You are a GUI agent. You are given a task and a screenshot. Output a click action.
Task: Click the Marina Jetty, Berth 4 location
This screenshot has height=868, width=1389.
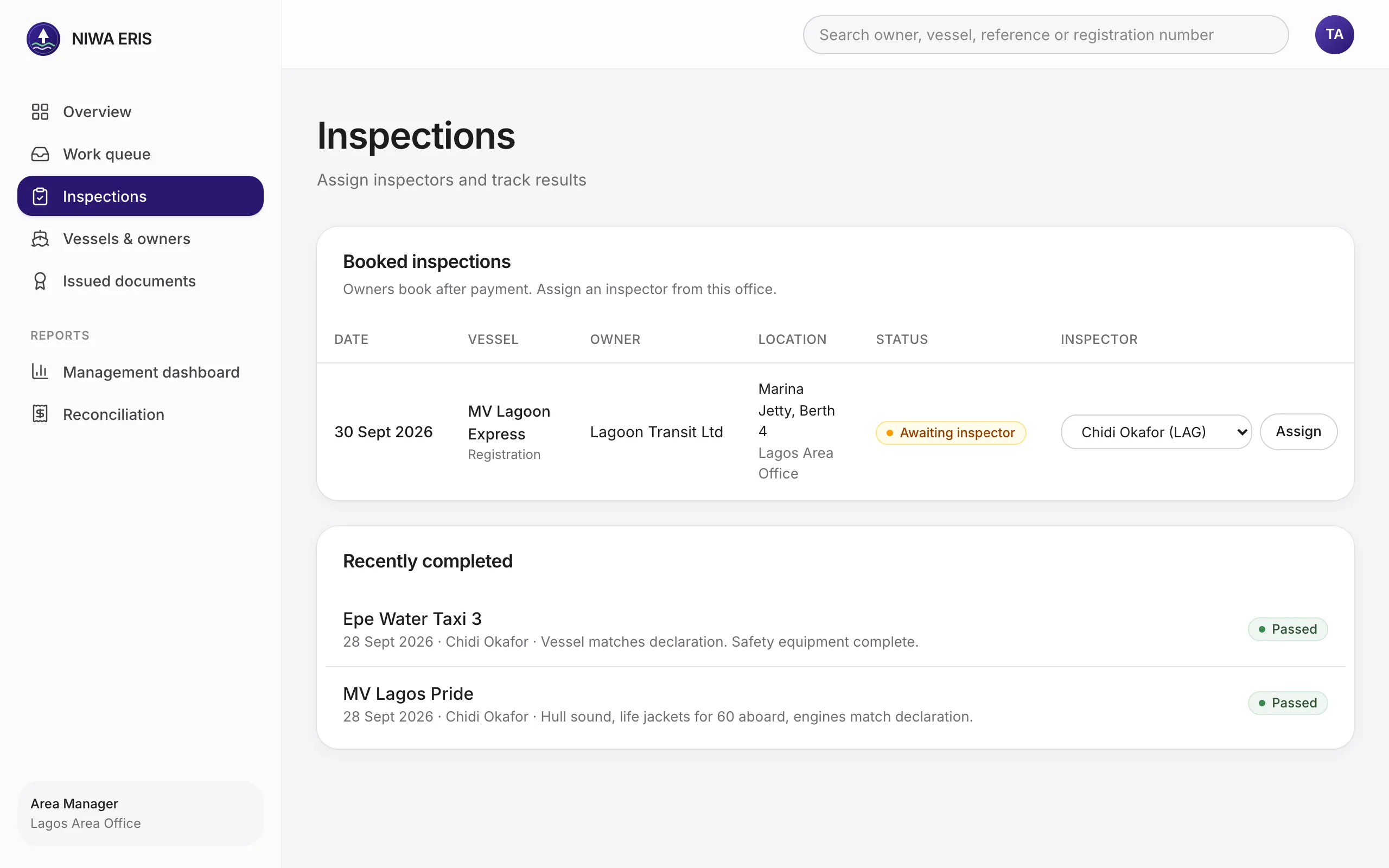[x=796, y=410]
